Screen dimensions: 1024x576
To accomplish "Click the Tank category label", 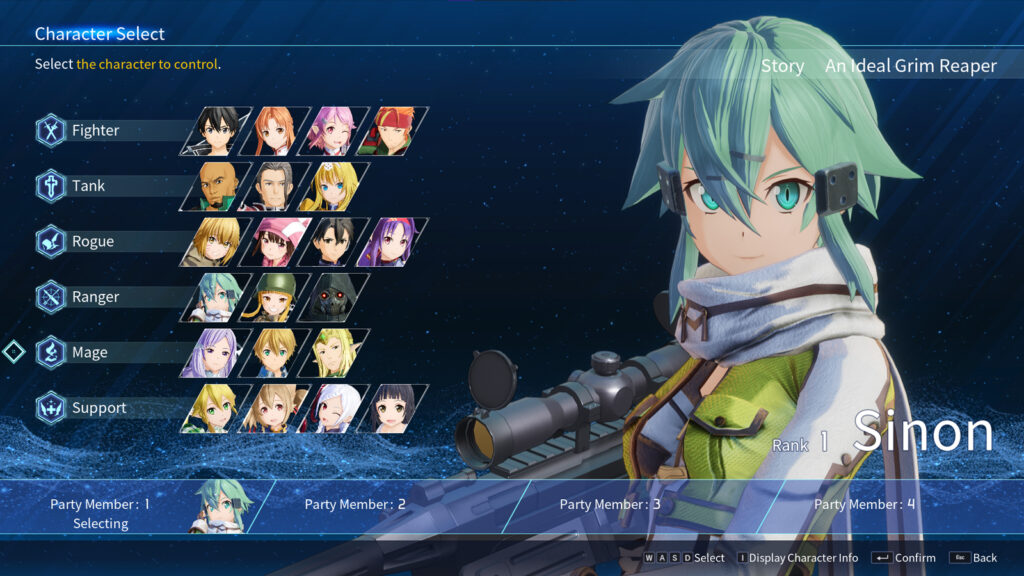I will 88,186.
